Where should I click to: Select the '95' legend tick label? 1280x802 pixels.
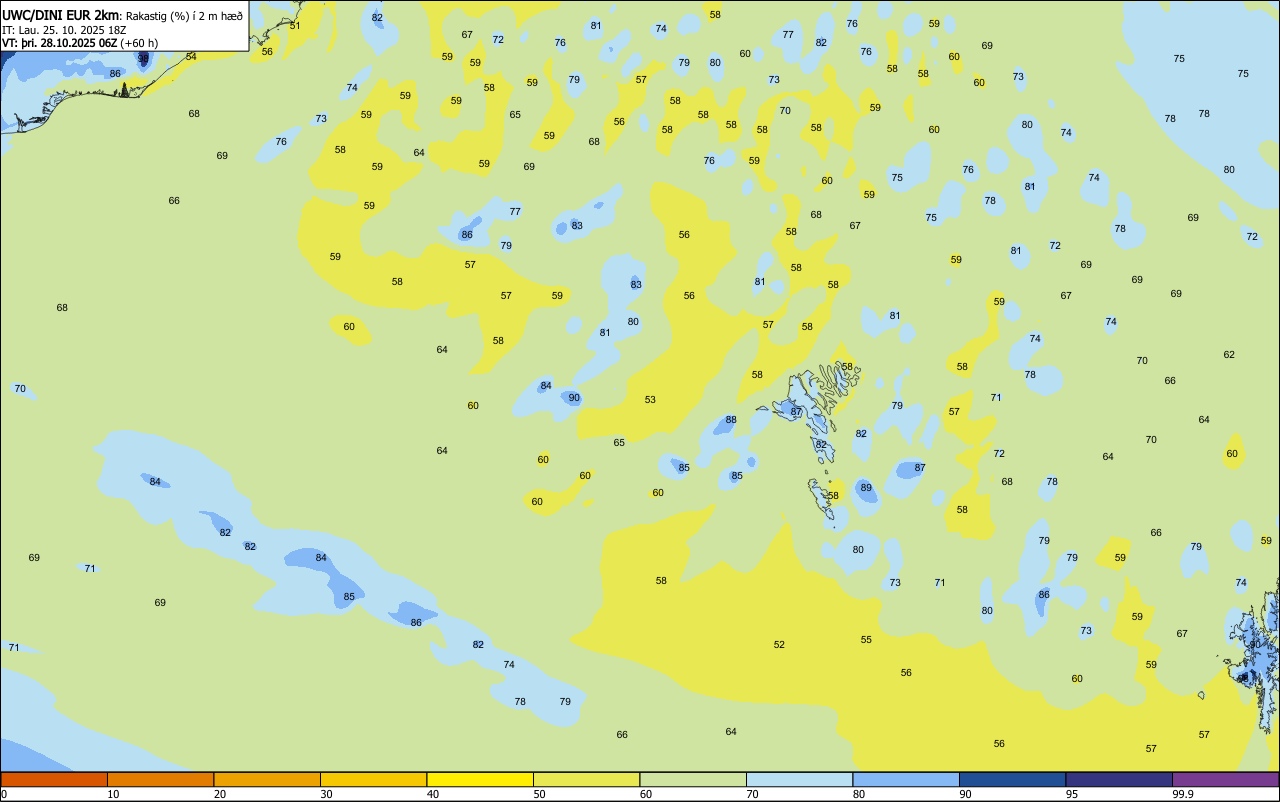(x=1072, y=794)
